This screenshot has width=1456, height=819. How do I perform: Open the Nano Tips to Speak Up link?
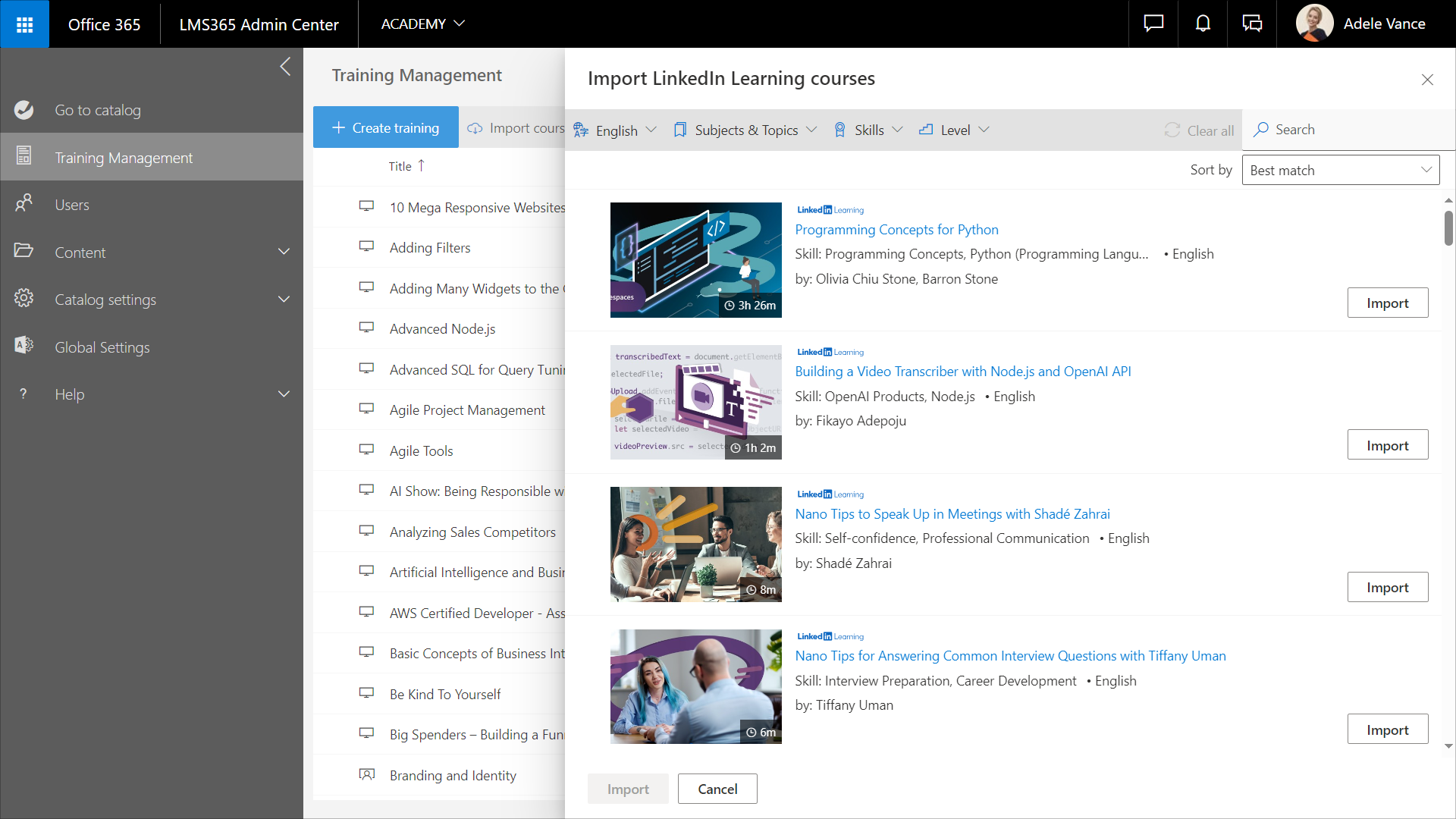(x=952, y=513)
